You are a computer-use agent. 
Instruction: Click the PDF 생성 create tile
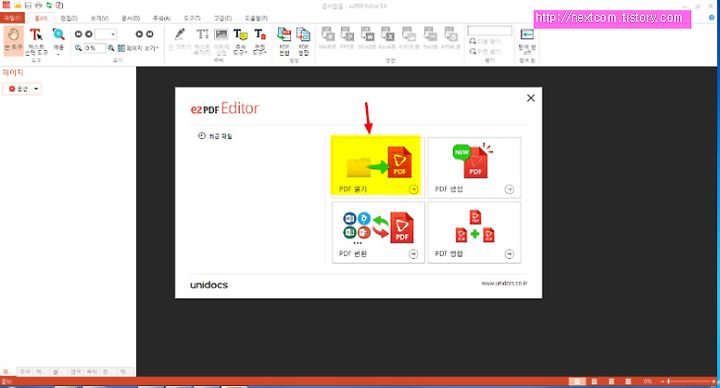(x=474, y=168)
